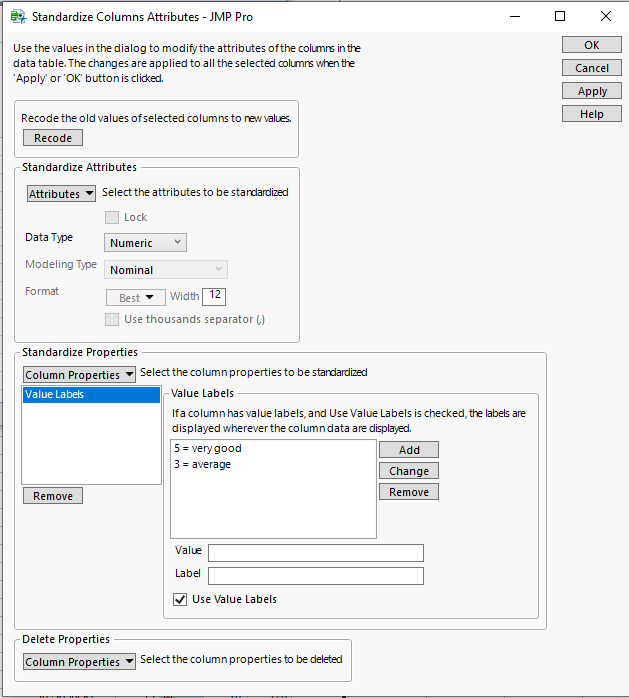This screenshot has width=629, height=698.
Task: Check Use thousands separator option
Action: point(112,319)
